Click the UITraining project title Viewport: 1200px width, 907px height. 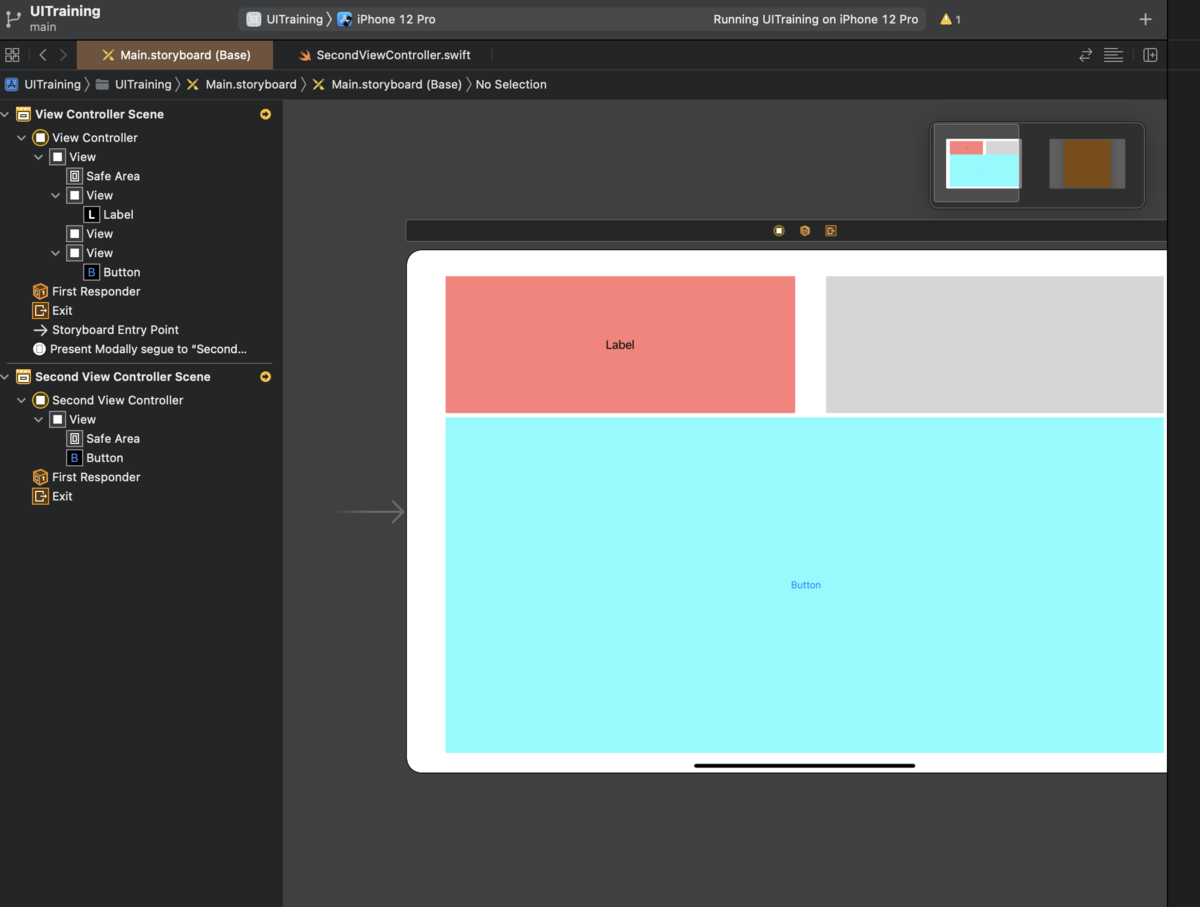(65, 11)
